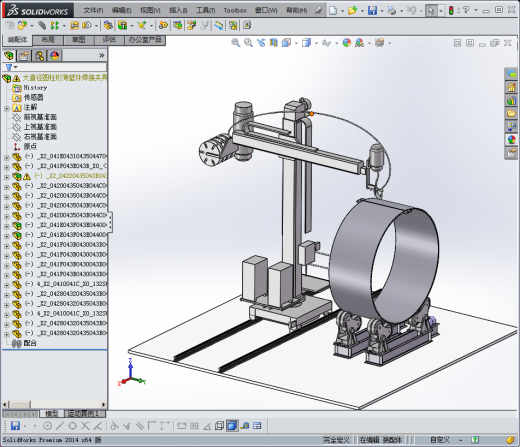Image resolution: width=520 pixels, height=447 pixels.
Task: Click the Edit Appearance color sphere icon
Action: 347,43
